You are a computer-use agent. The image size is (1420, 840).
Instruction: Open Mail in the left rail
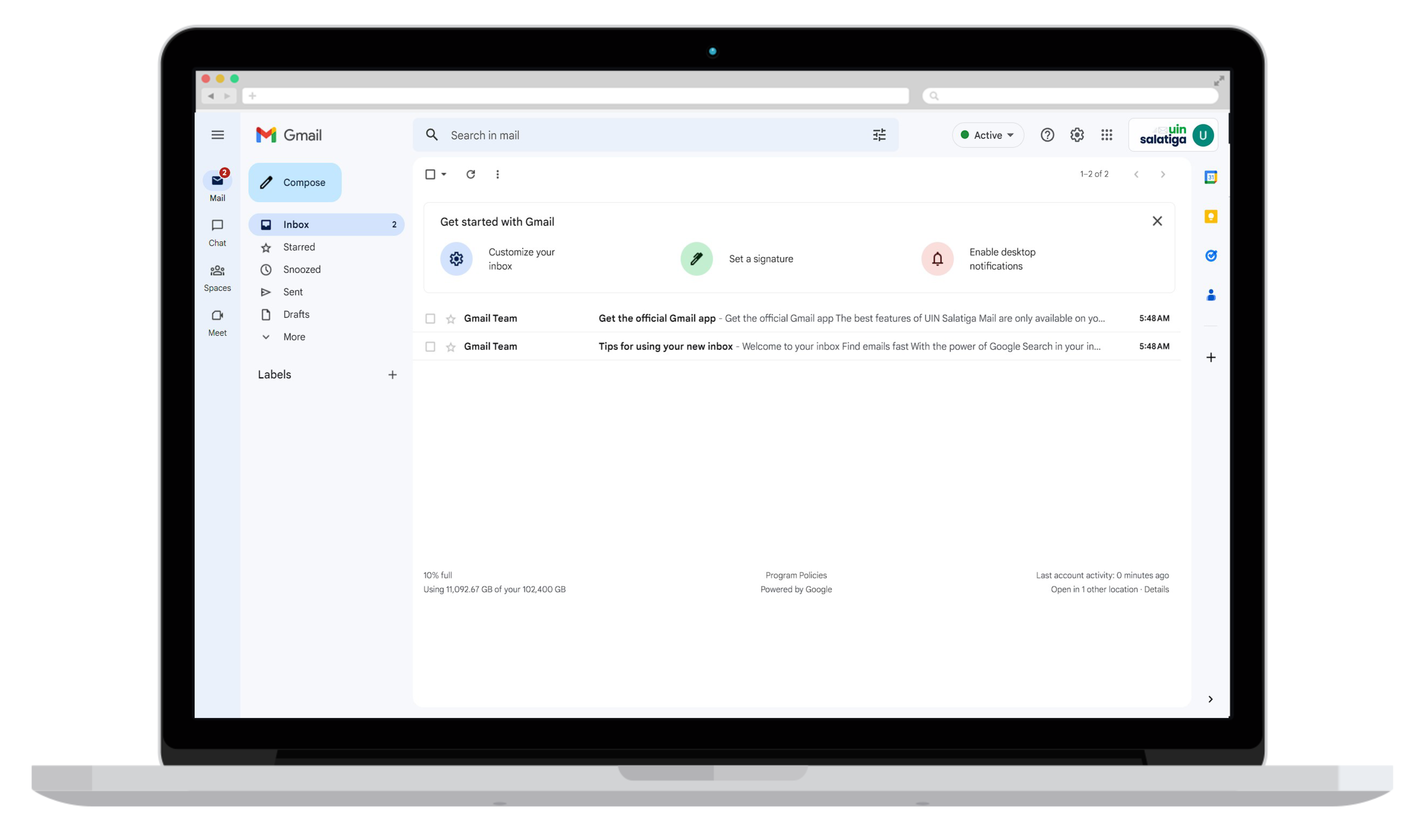(217, 186)
